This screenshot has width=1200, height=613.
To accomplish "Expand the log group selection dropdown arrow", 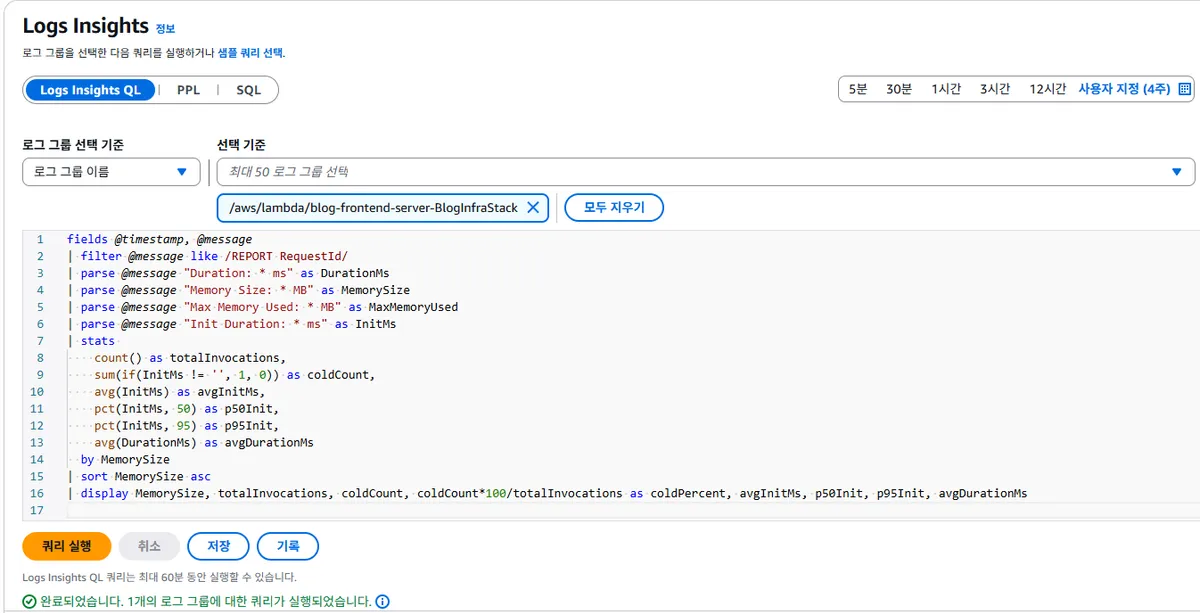I will (x=1177, y=172).
